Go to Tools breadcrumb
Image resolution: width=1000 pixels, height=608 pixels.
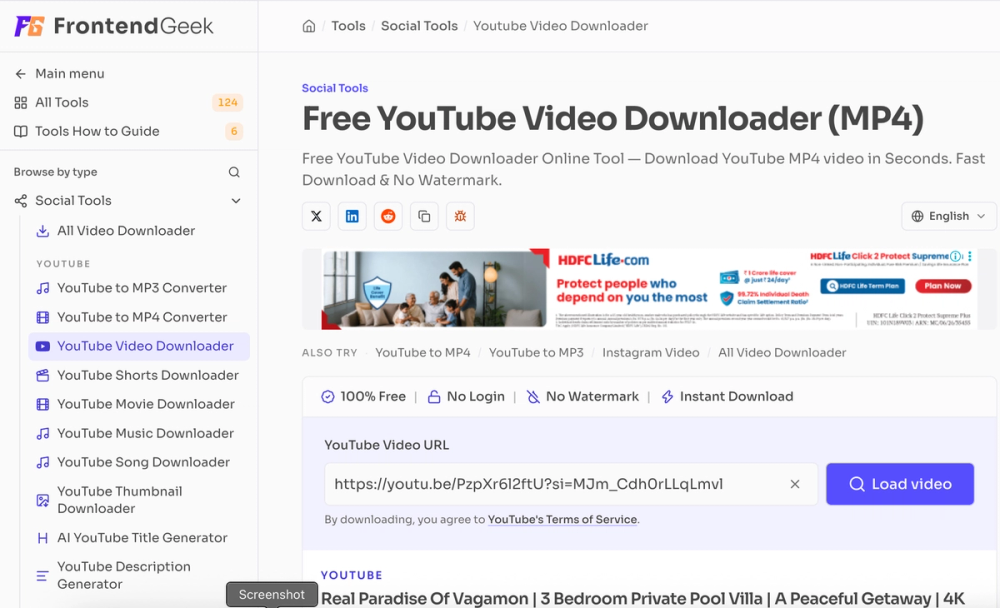[348, 26]
